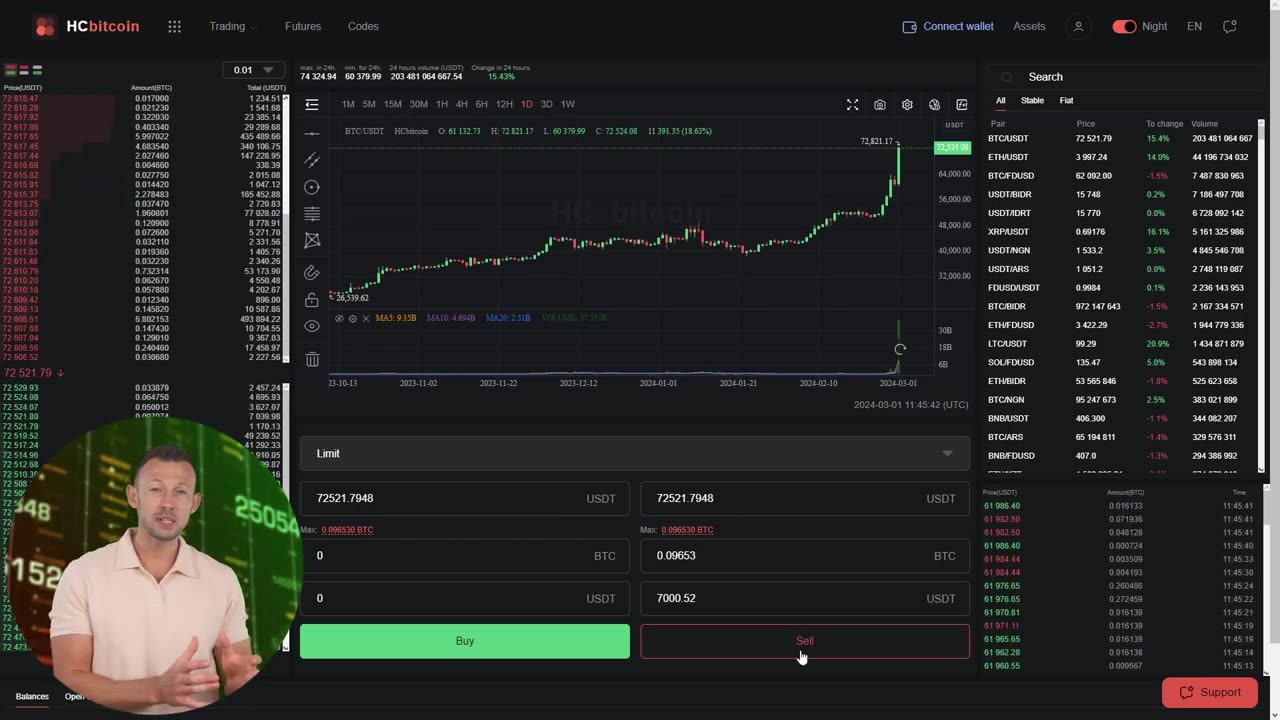Click the sell total field 7000.52 USDT
This screenshot has width=1280, height=720.
point(805,598)
